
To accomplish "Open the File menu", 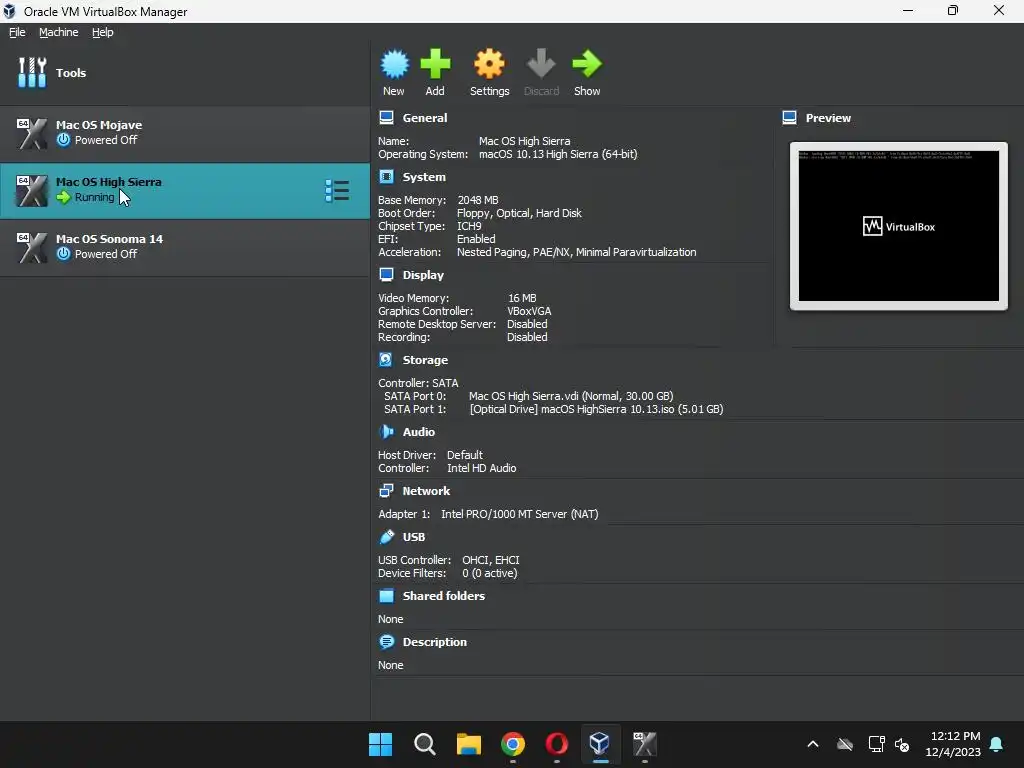I will [x=17, y=32].
